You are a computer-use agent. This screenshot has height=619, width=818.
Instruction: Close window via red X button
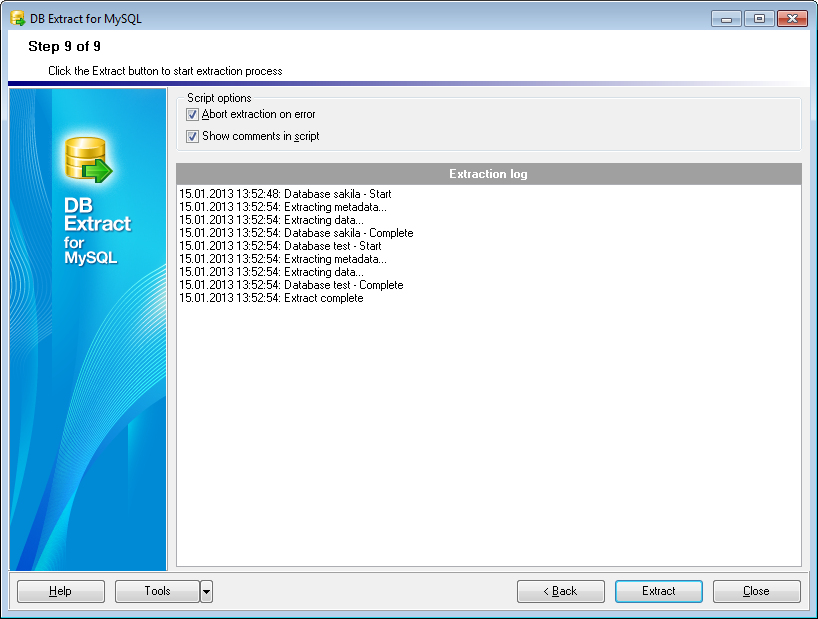point(792,19)
